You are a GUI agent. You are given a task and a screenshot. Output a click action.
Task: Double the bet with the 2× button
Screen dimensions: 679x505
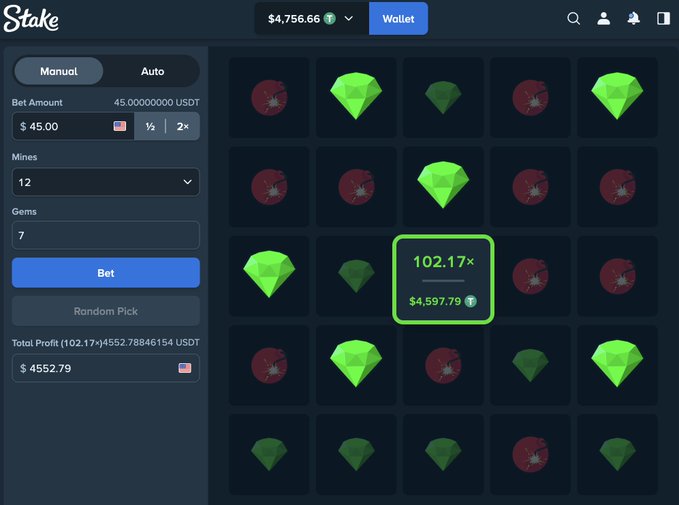pyautogui.click(x=182, y=126)
